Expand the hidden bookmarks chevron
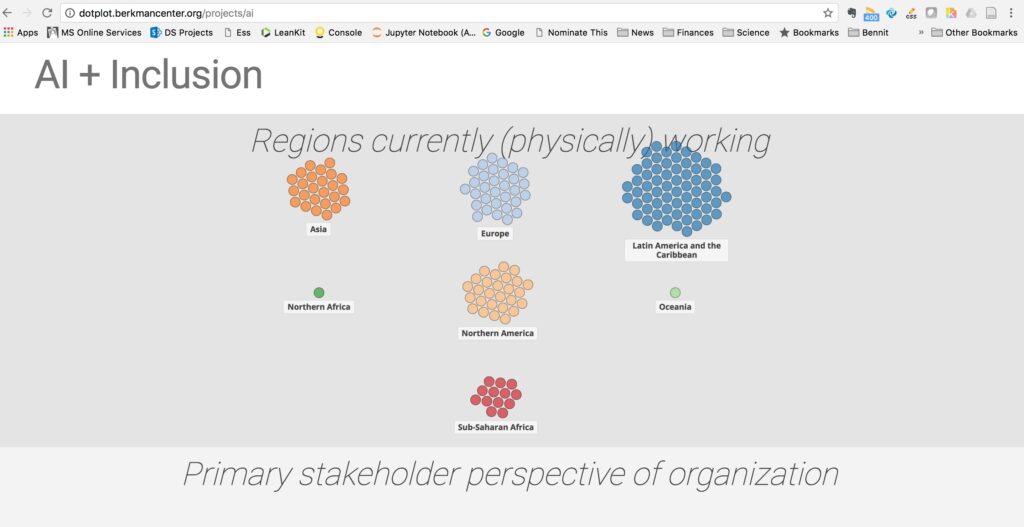 (x=921, y=33)
